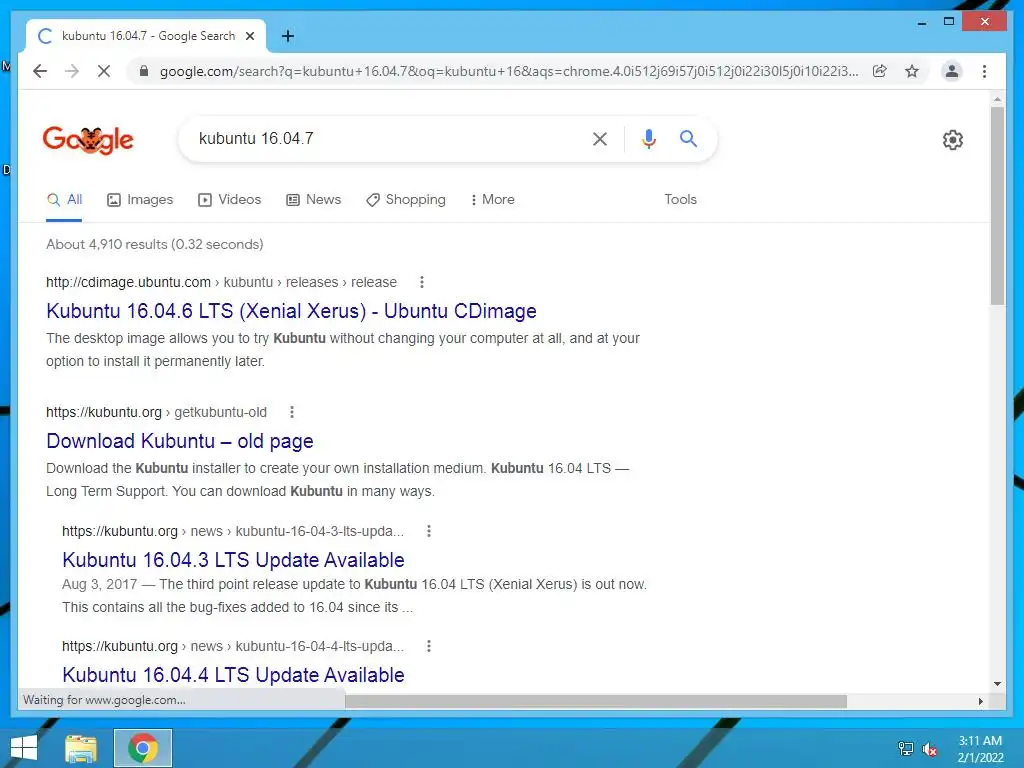Open a new browser tab
This screenshot has height=768, width=1024.
click(287, 36)
